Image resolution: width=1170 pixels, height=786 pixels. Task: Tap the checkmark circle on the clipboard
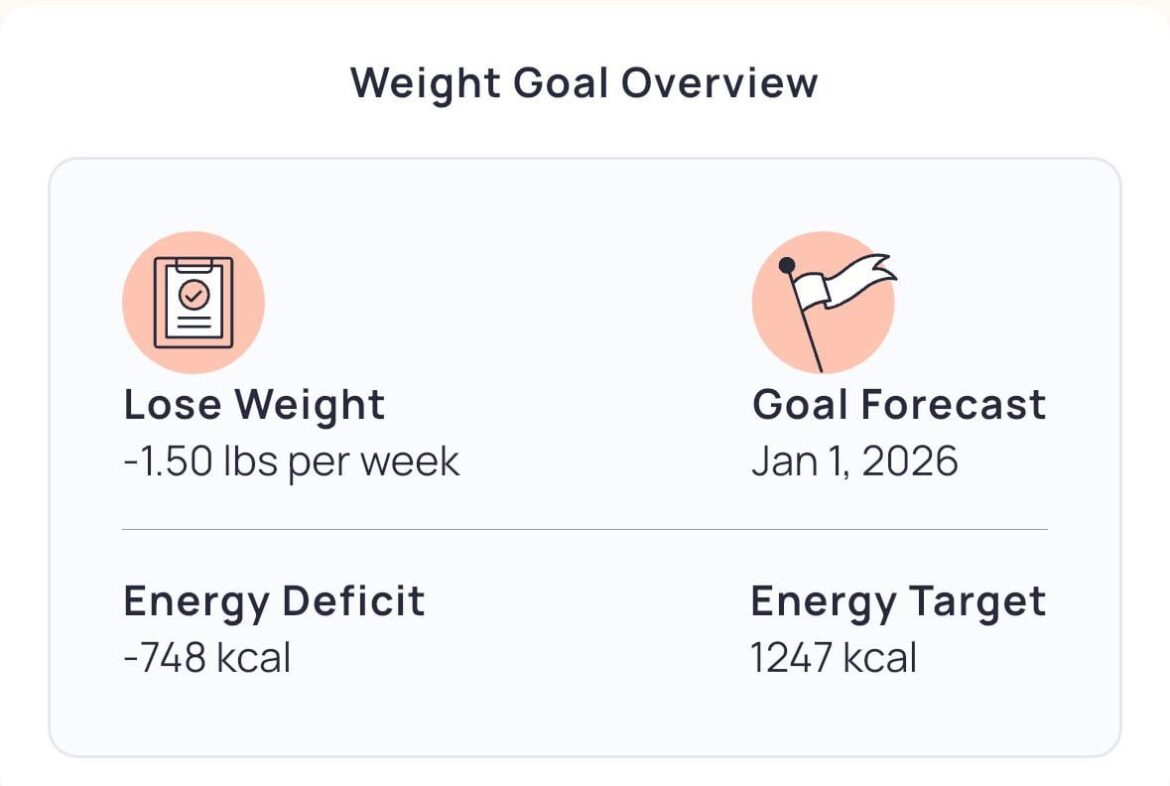click(x=193, y=294)
